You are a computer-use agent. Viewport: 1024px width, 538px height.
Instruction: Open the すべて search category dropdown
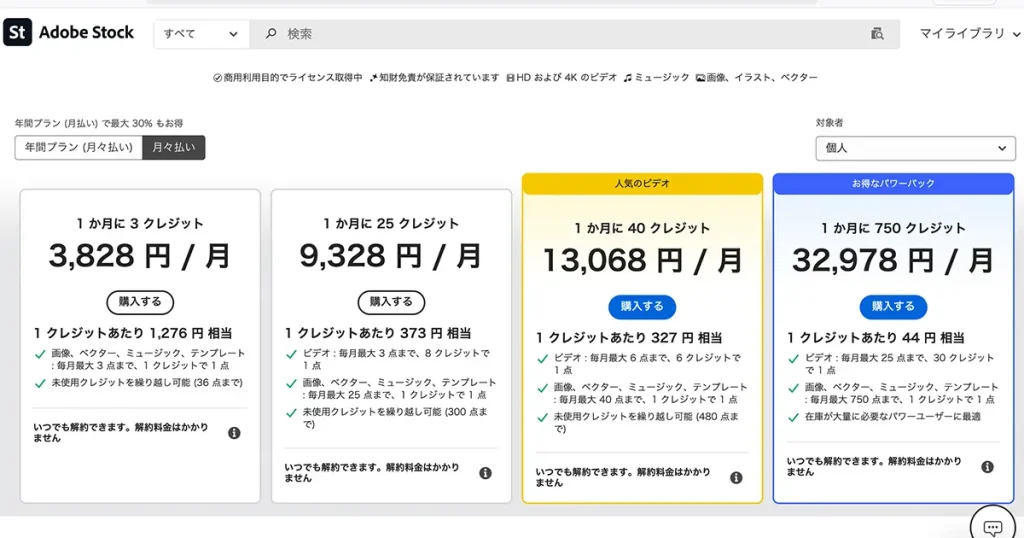coord(201,33)
